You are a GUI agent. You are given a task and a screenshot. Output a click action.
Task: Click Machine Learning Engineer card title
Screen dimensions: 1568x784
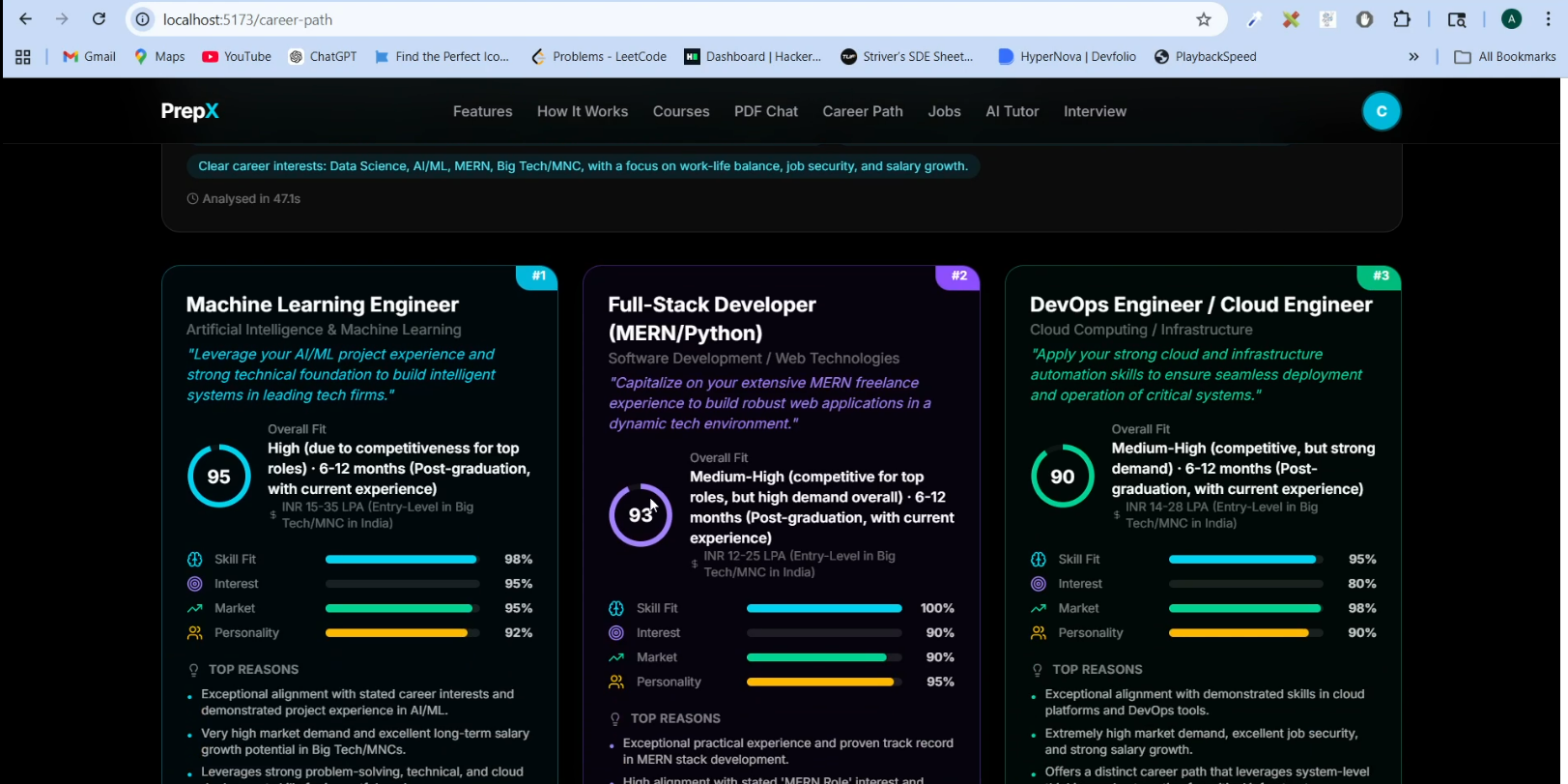click(323, 305)
